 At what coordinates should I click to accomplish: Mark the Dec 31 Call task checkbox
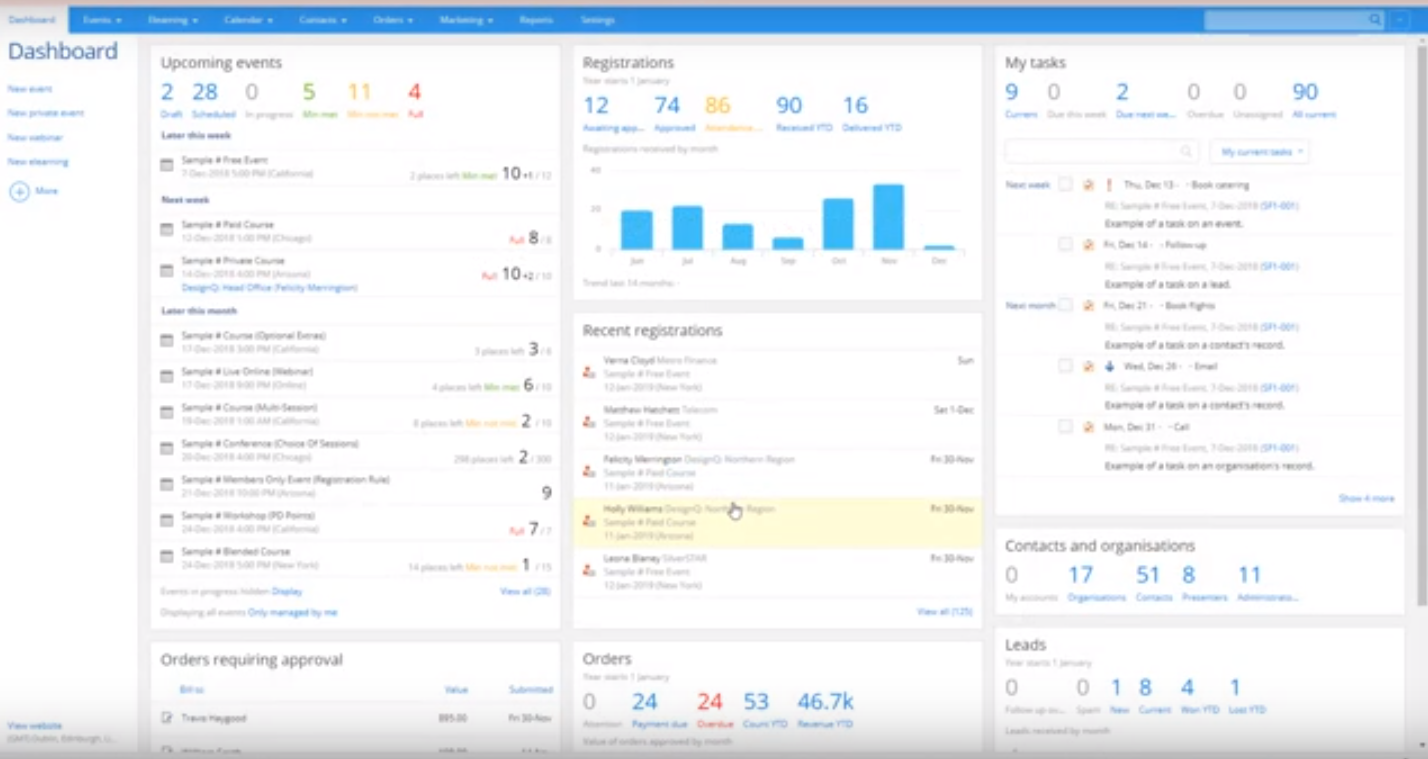click(1066, 427)
